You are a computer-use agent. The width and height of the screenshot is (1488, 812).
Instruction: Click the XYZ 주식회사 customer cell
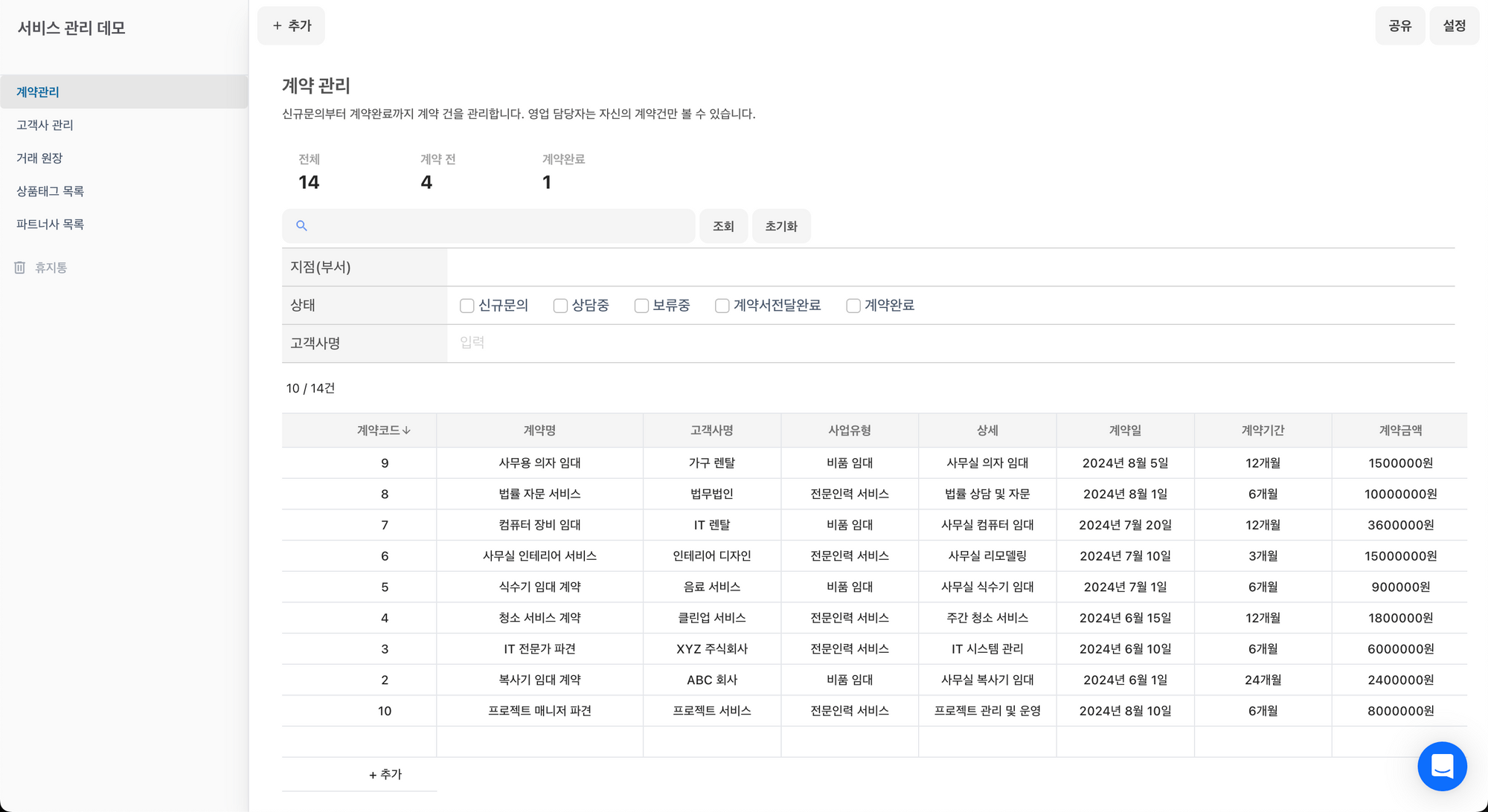712,649
